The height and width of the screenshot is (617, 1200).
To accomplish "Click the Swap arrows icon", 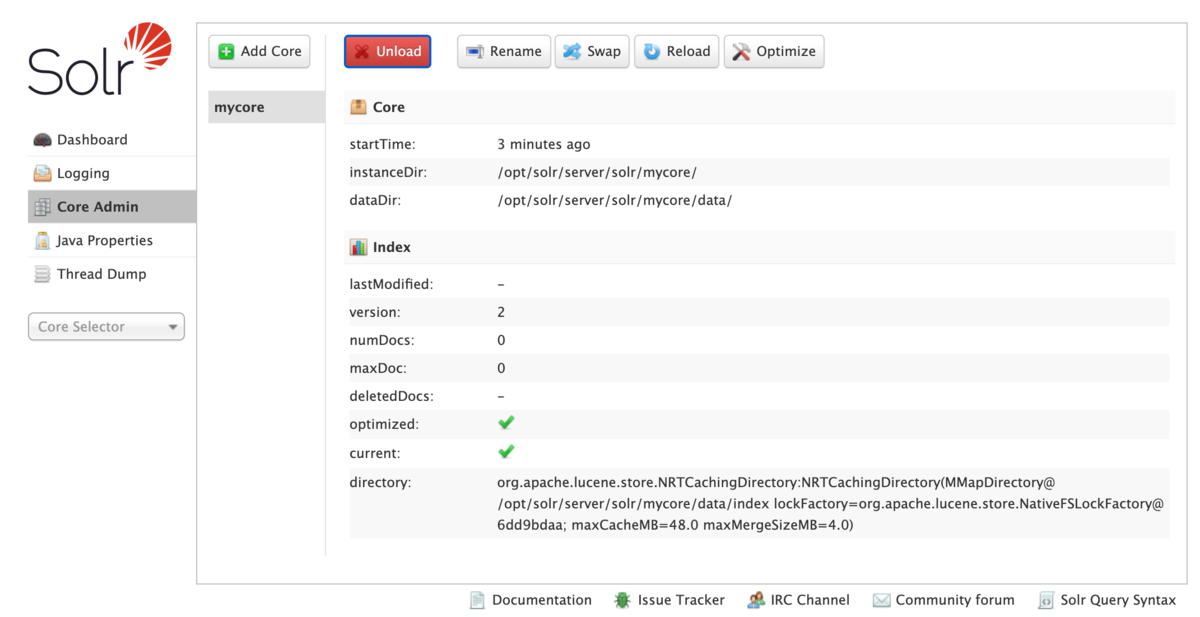I will pos(572,51).
